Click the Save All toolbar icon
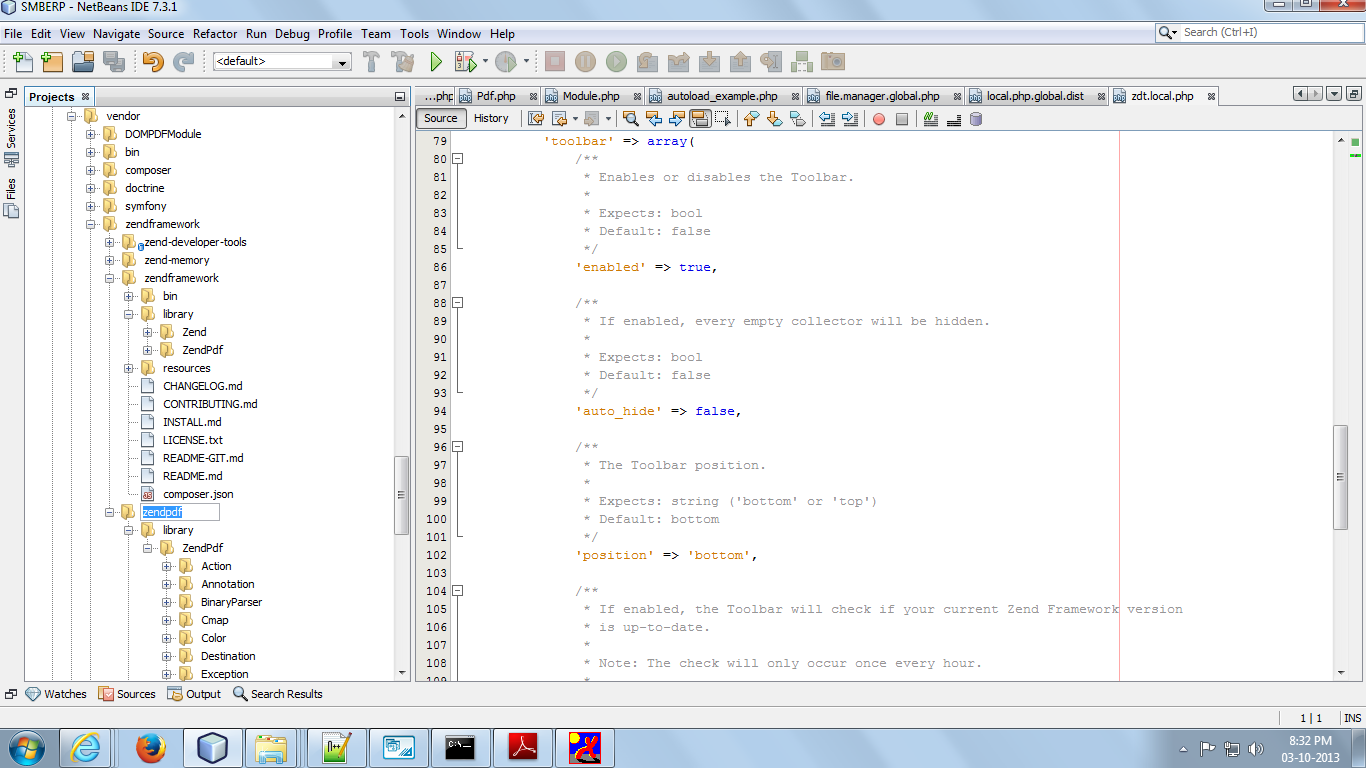This screenshot has height=768, width=1366. click(113, 62)
